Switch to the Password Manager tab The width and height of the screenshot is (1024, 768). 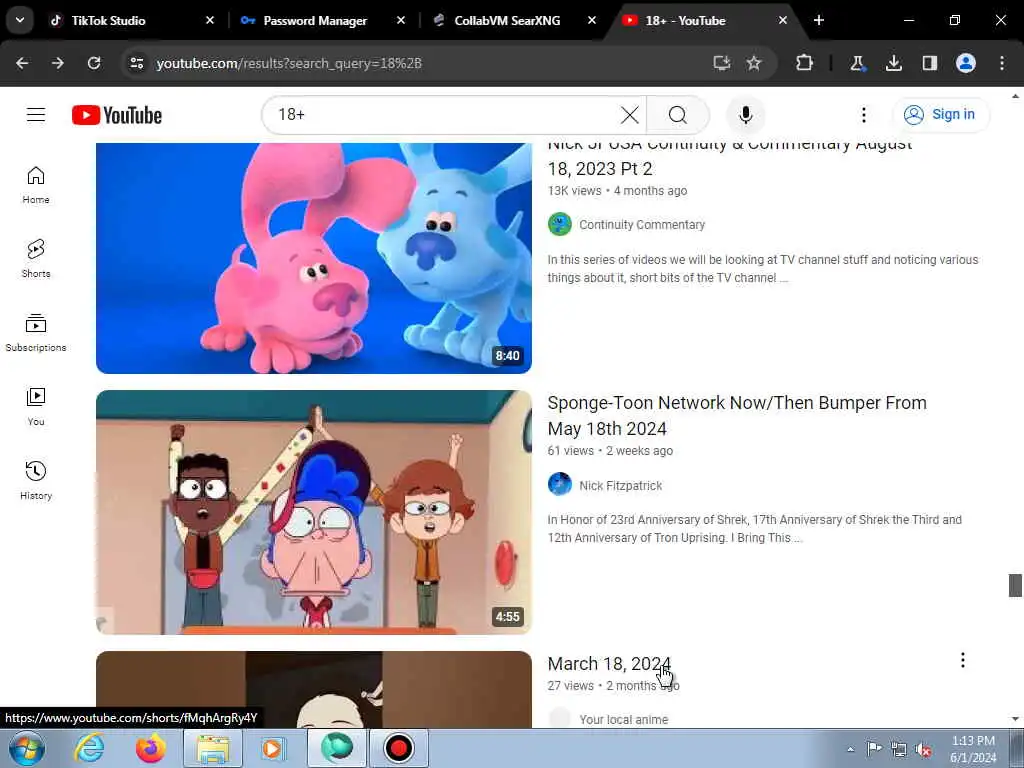[x=315, y=21]
